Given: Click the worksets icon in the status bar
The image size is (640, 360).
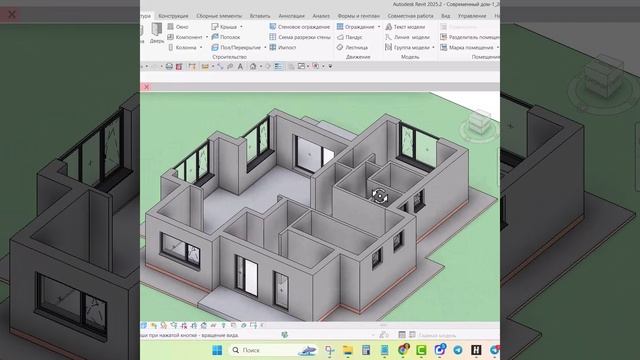Looking at the screenshot, I should tap(284, 335).
